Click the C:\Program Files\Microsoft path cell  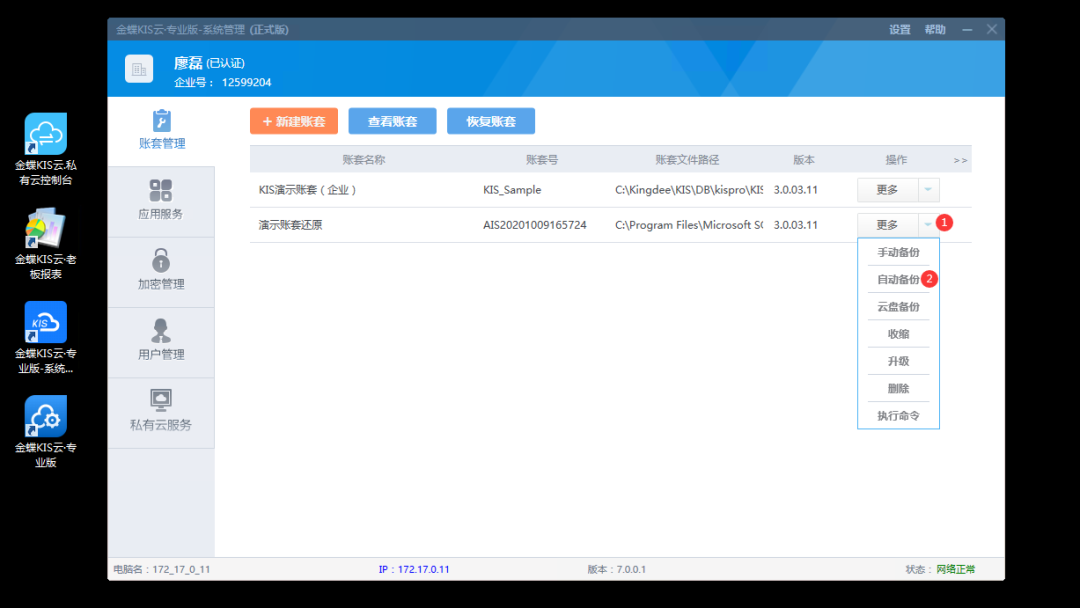pos(689,225)
